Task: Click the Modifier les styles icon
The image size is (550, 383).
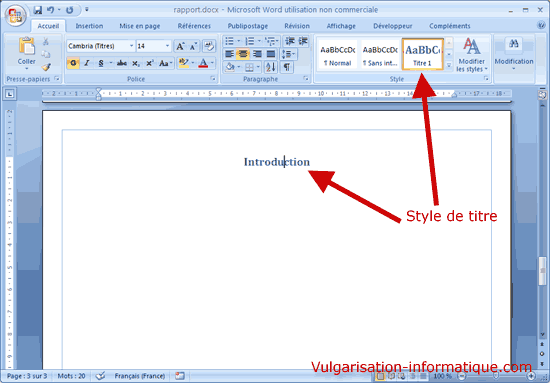Action: pos(471,54)
